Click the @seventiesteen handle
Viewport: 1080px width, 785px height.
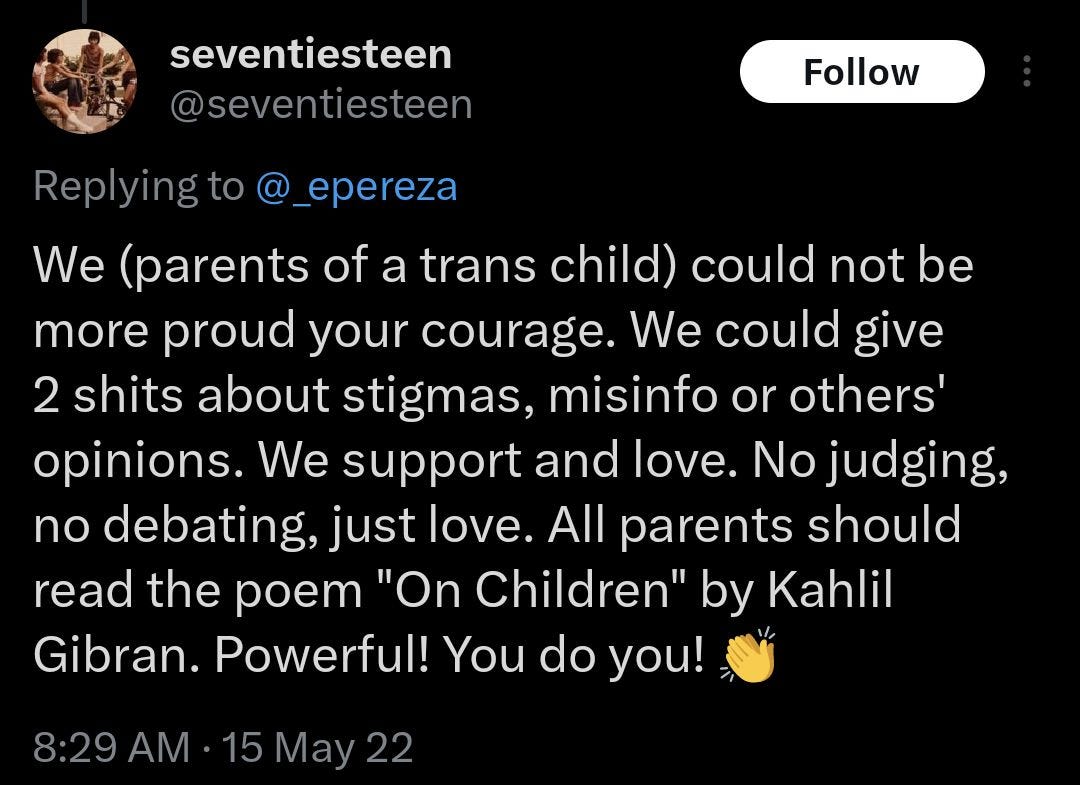(321, 105)
